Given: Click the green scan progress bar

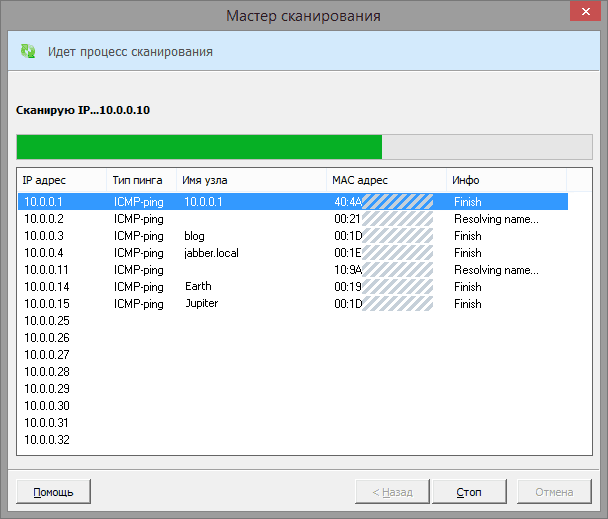Looking at the screenshot, I should [x=200, y=146].
